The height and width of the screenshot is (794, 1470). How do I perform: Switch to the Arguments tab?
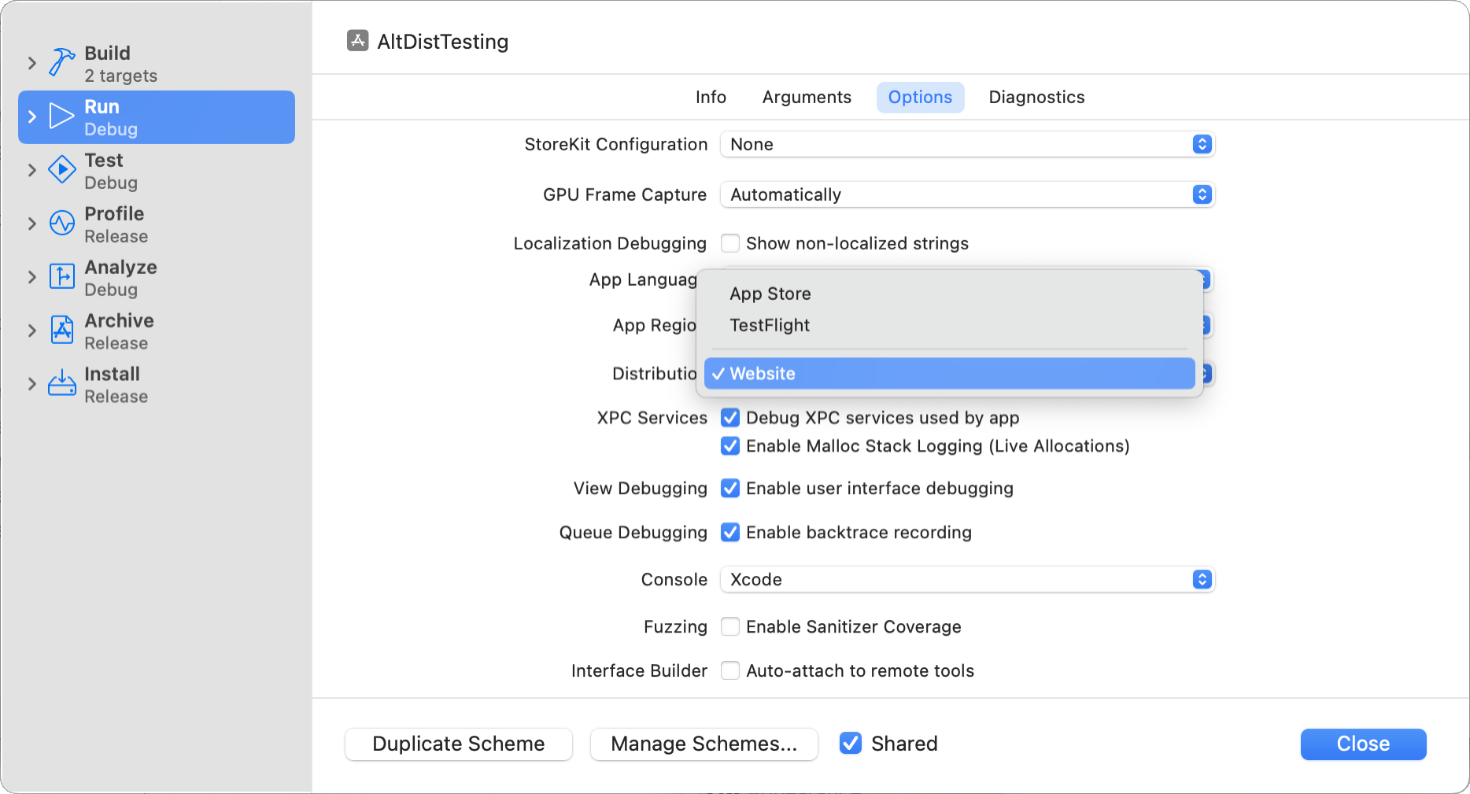coord(806,96)
